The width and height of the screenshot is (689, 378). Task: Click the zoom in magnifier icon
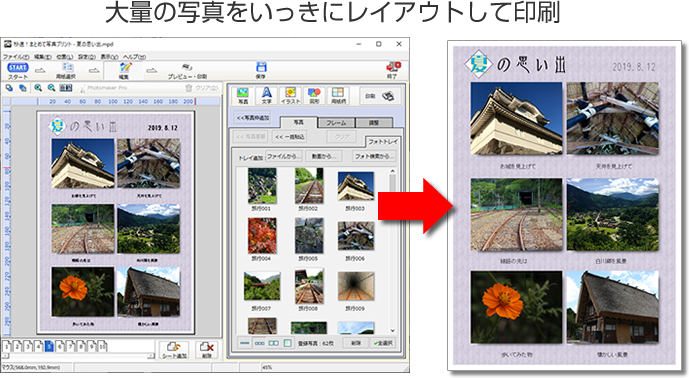click(38, 88)
